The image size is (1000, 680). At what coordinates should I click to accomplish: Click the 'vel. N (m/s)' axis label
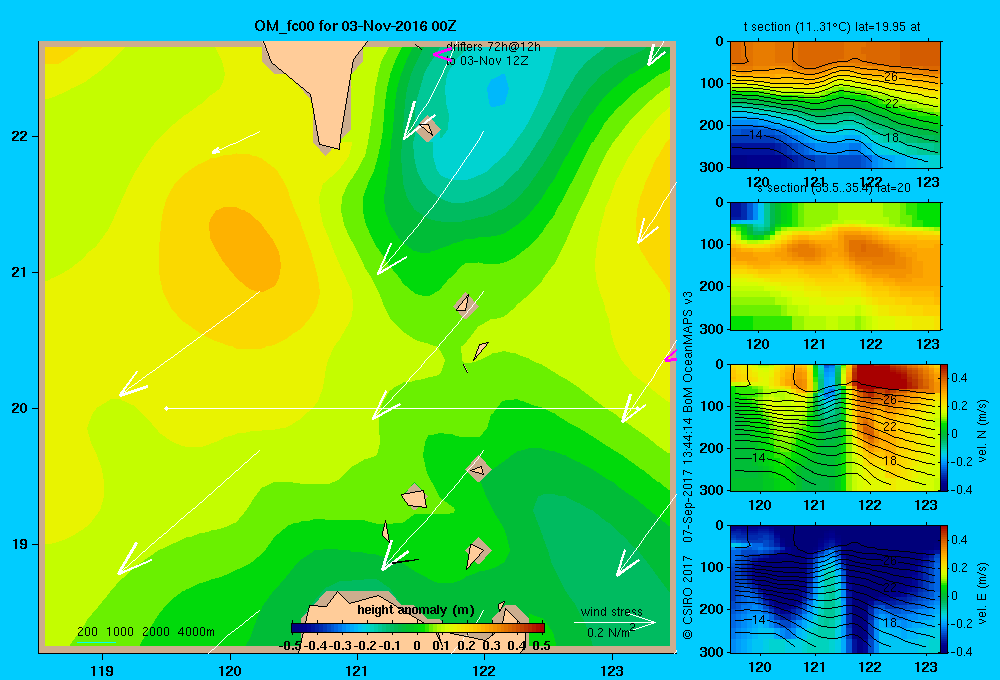point(982,431)
